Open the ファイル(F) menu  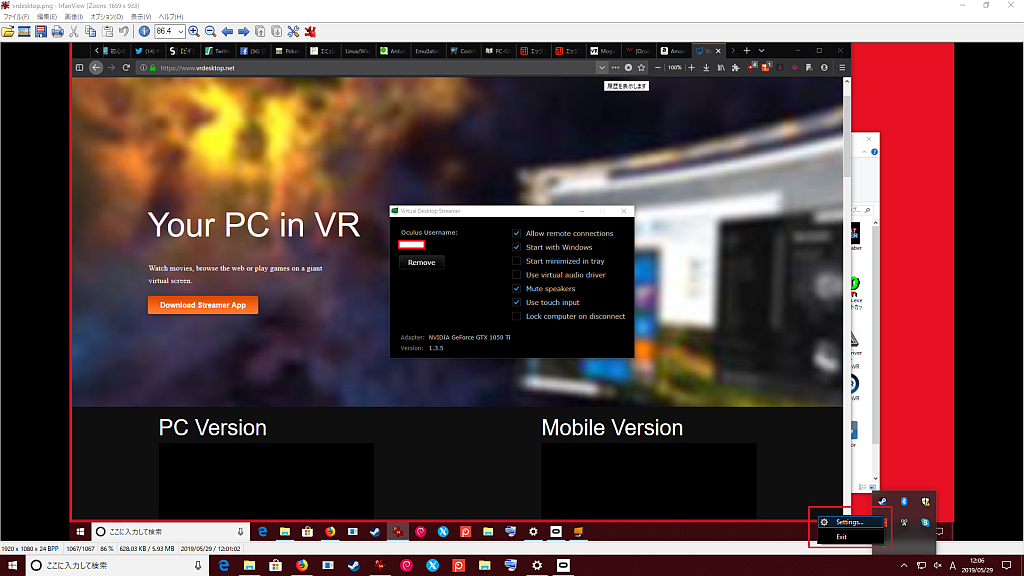(x=16, y=17)
